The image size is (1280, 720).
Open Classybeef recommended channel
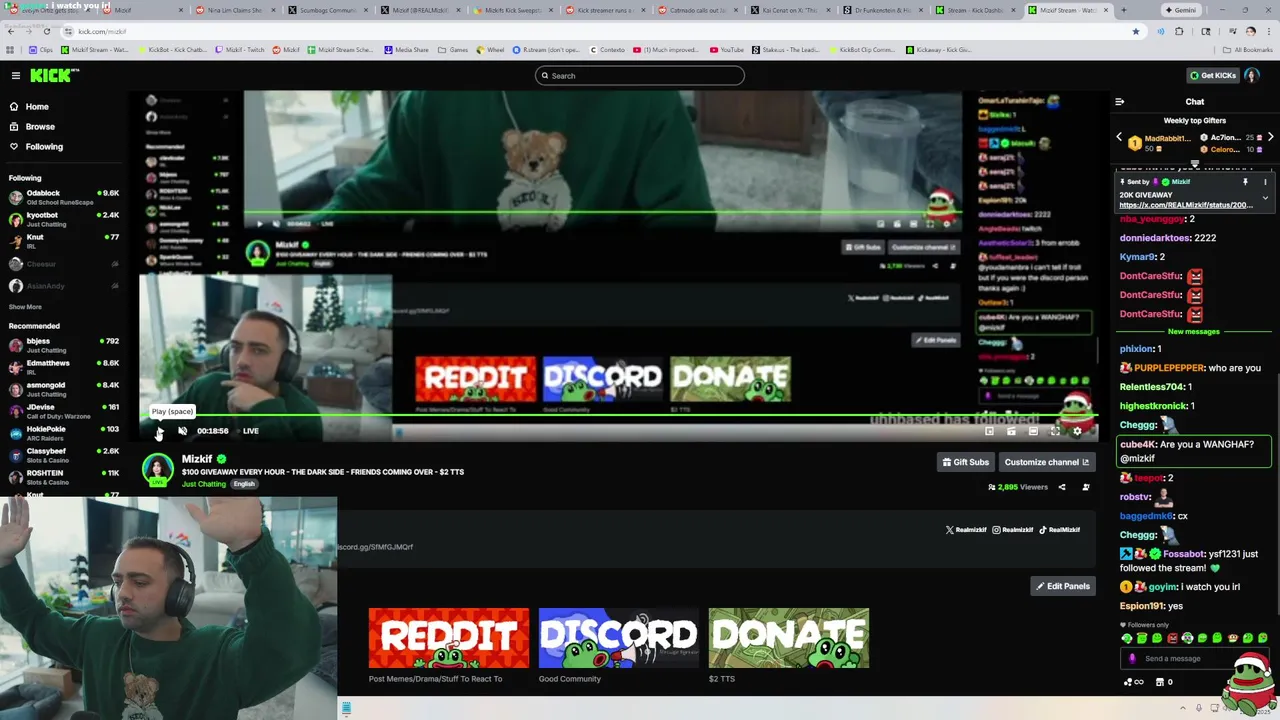click(x=64, y=455)
